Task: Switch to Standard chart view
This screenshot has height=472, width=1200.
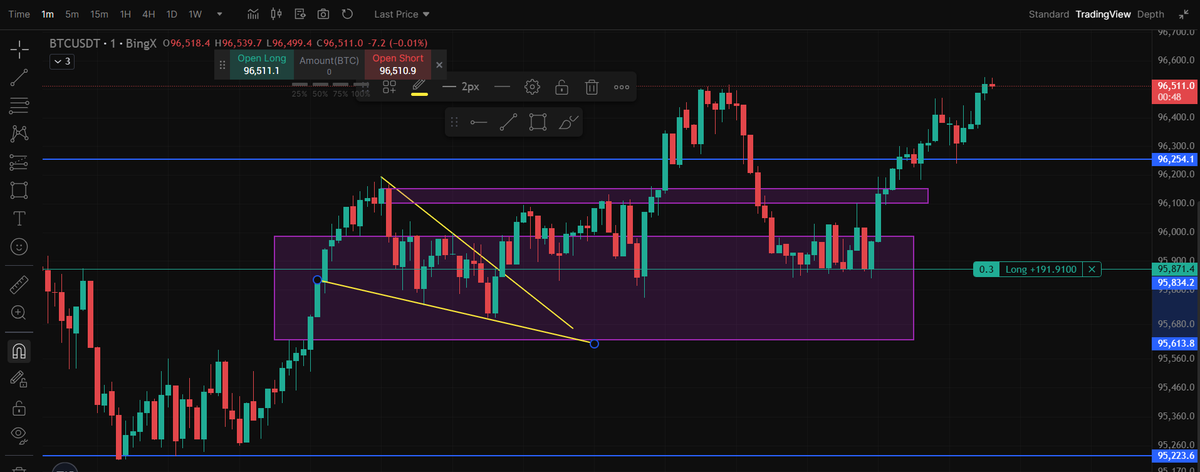Action: (1049, 14)
